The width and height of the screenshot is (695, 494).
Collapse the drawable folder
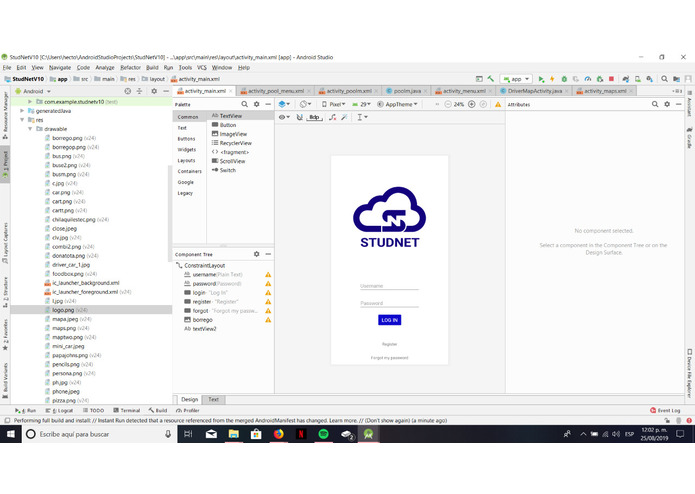pyautogui.click(x=30, y=129)
